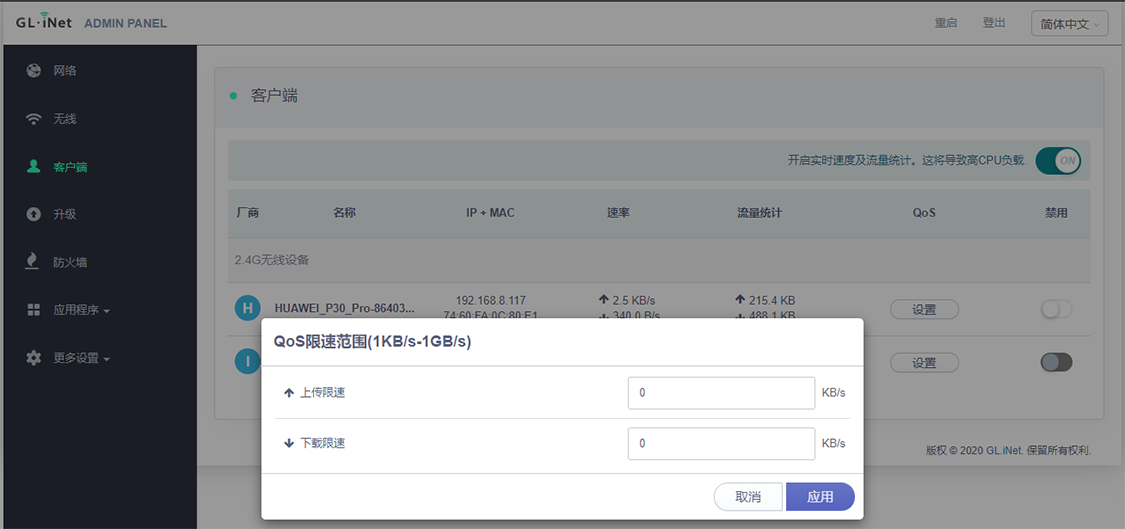Focus the 下载限速 KB/s input field

pyautogui.click(x=721, y=444)
